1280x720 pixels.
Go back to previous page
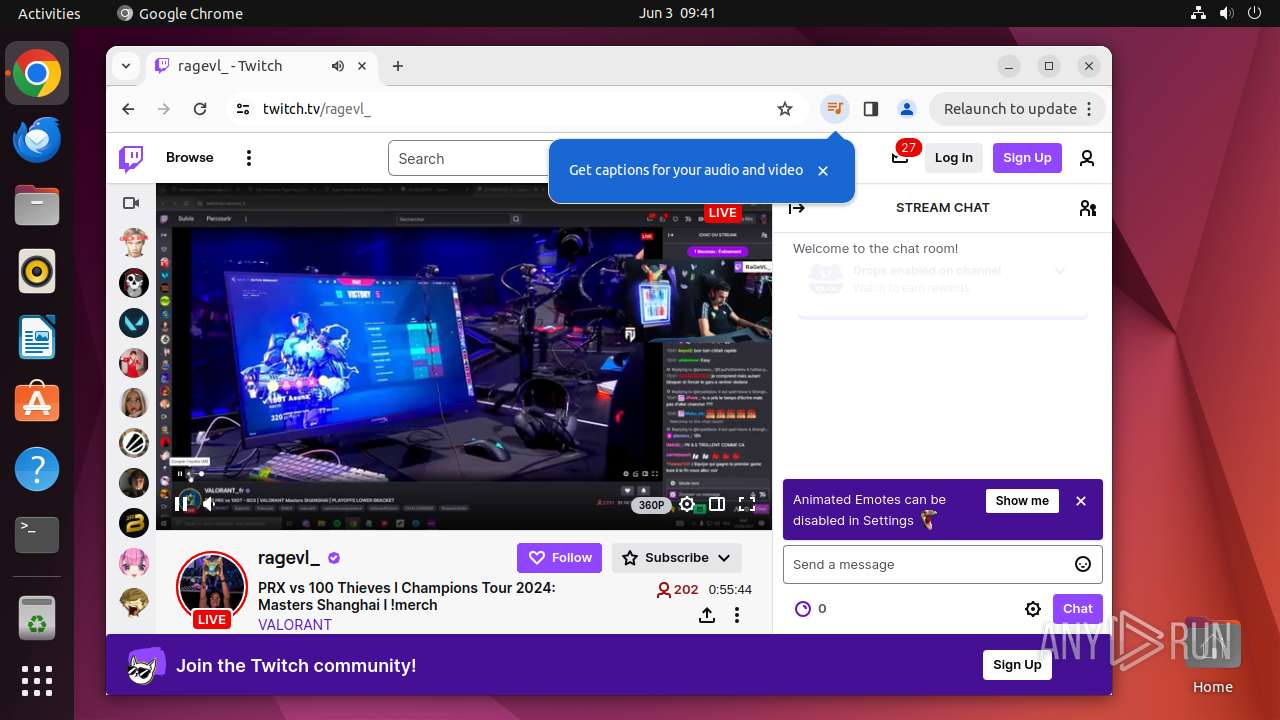point(128,108)
